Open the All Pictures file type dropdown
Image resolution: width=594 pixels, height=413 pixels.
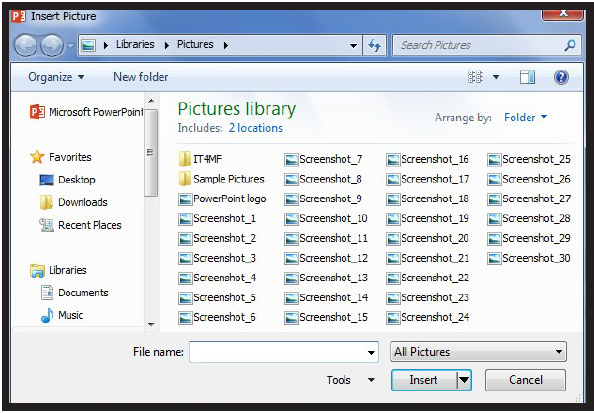click(478, 352)
